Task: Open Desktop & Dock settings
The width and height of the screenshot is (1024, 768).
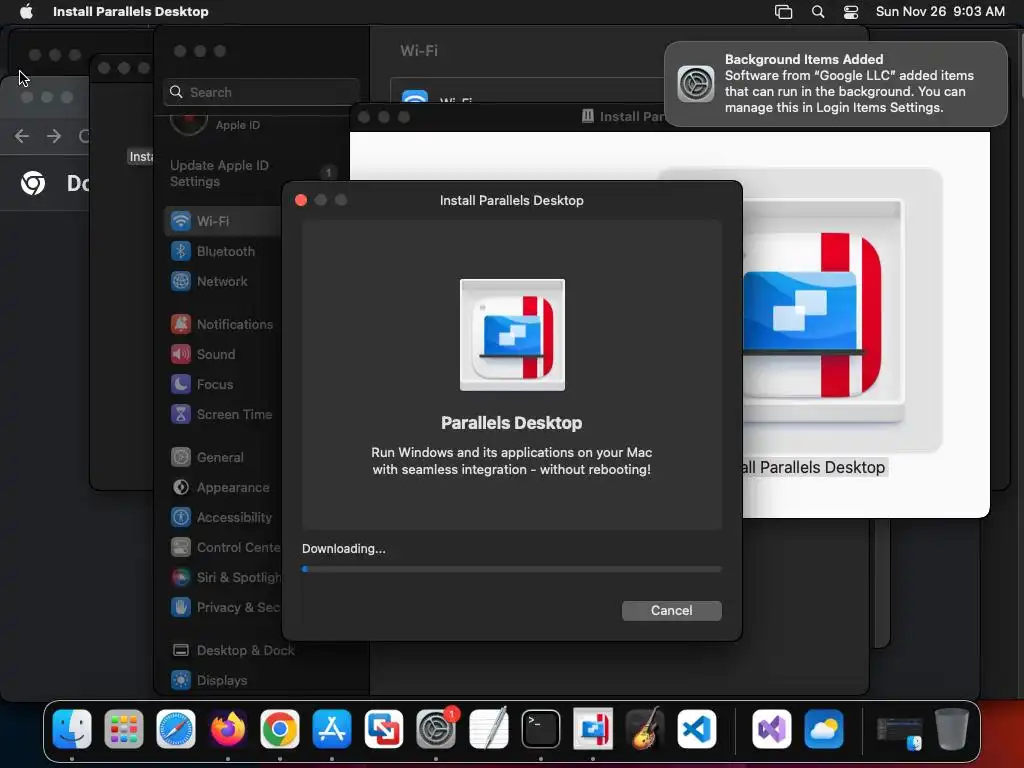Action: pyautogui.click(x=233, y=650)
